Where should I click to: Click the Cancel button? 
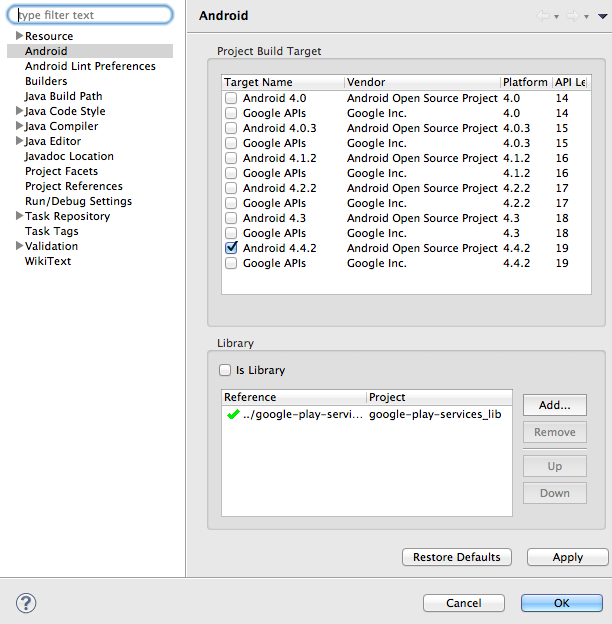click(464, 603)
